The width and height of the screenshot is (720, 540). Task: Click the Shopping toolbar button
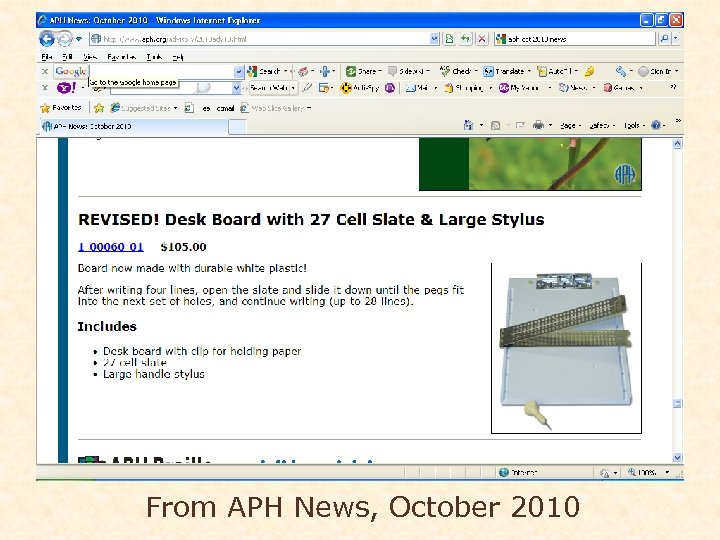pyautogui.click(x=464, y=87)
